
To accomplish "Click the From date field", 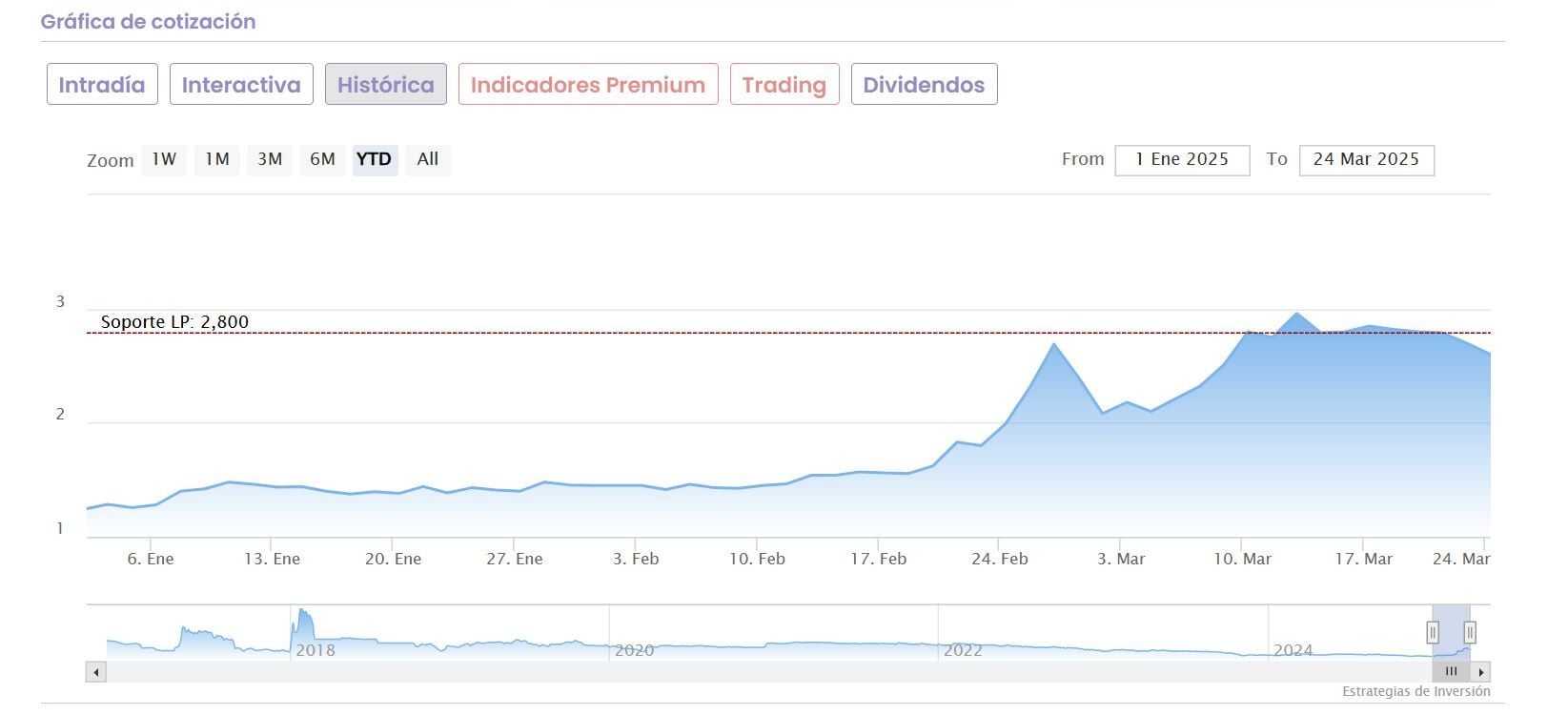I will coord(1181,160).
